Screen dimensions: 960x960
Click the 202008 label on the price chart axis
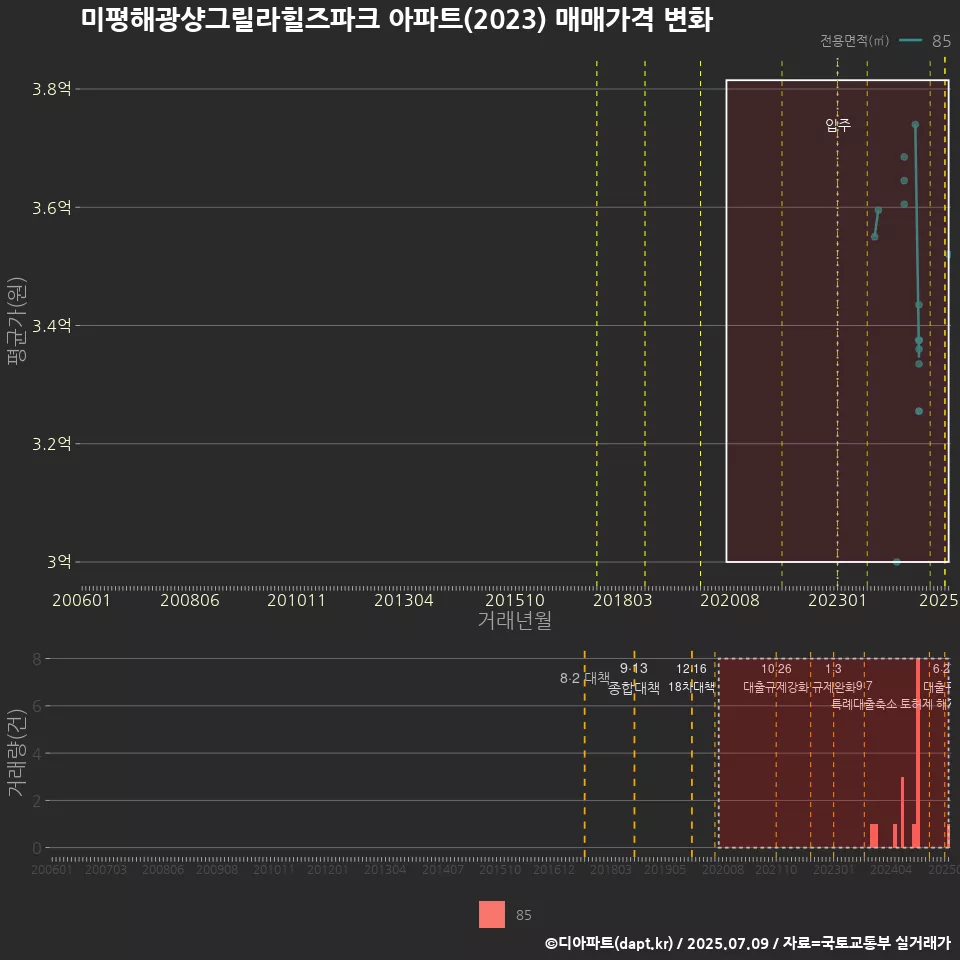click(729, 600)
